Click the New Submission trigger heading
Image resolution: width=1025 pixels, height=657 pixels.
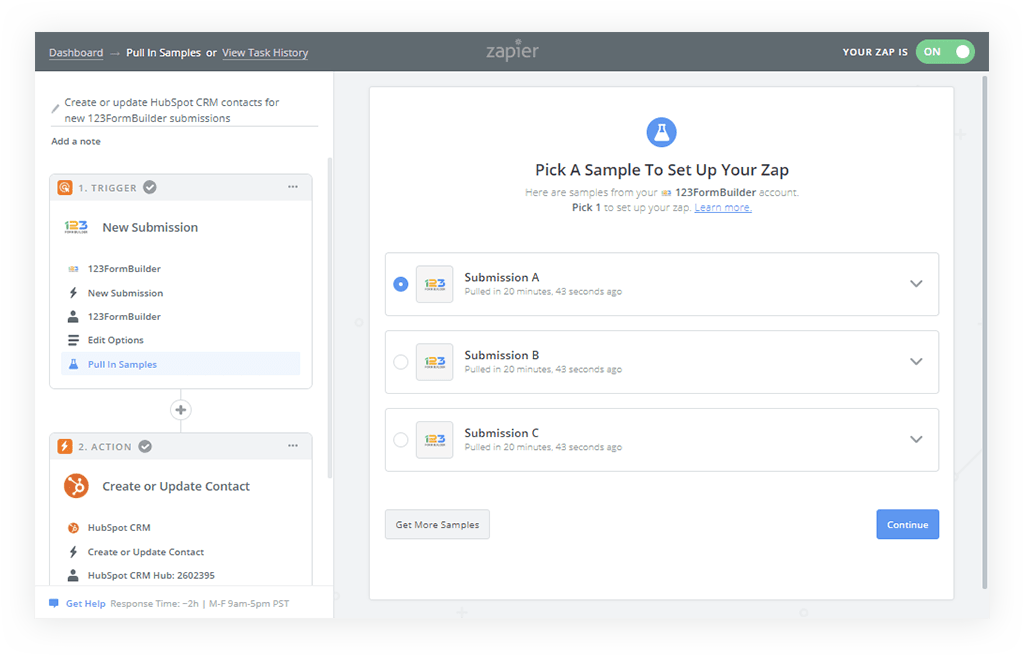(x=150, y=227)
